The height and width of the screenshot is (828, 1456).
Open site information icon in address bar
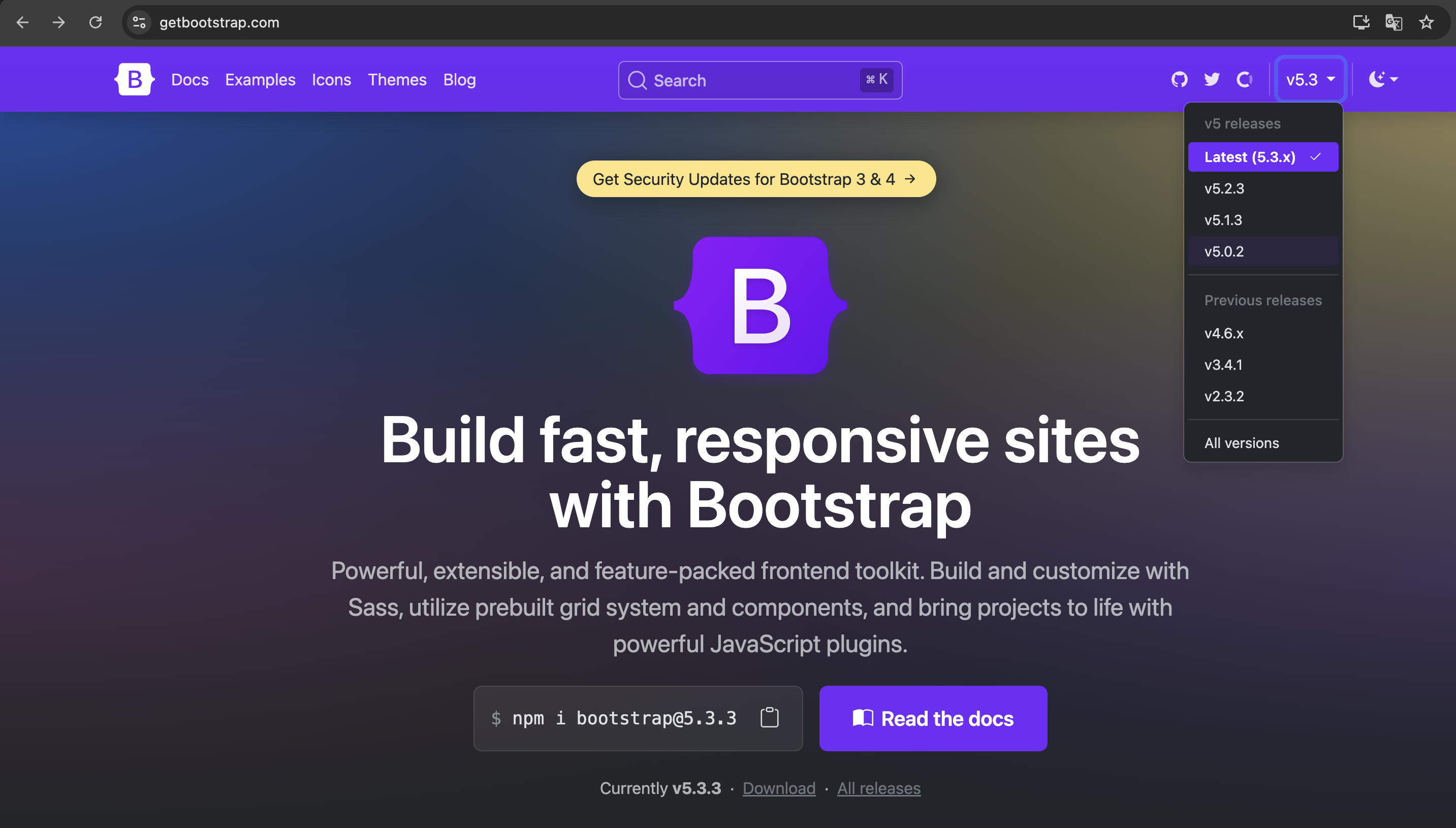coord(139,22)
